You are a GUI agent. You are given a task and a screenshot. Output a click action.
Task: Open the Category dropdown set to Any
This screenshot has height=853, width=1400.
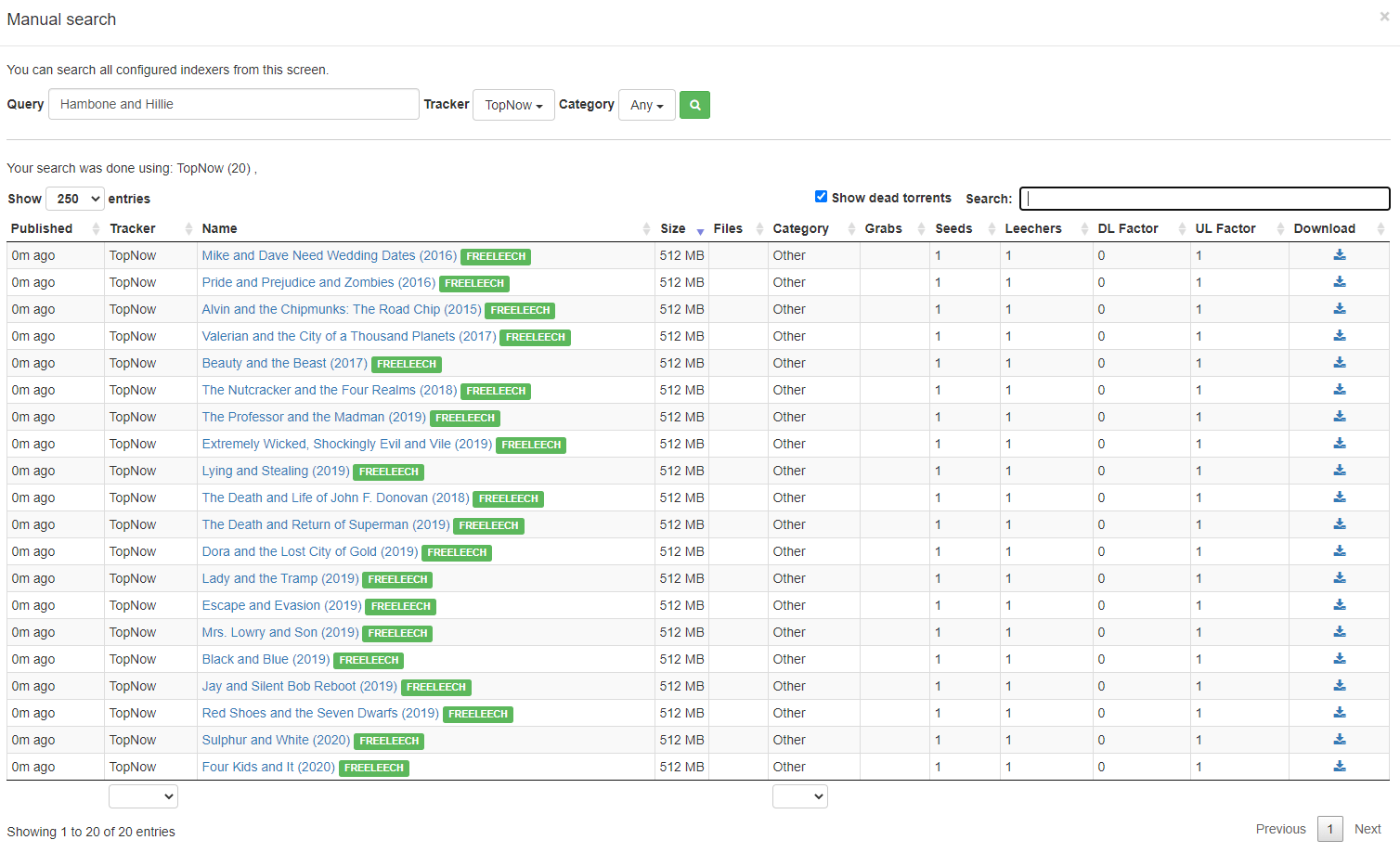(x=646, y=105)
